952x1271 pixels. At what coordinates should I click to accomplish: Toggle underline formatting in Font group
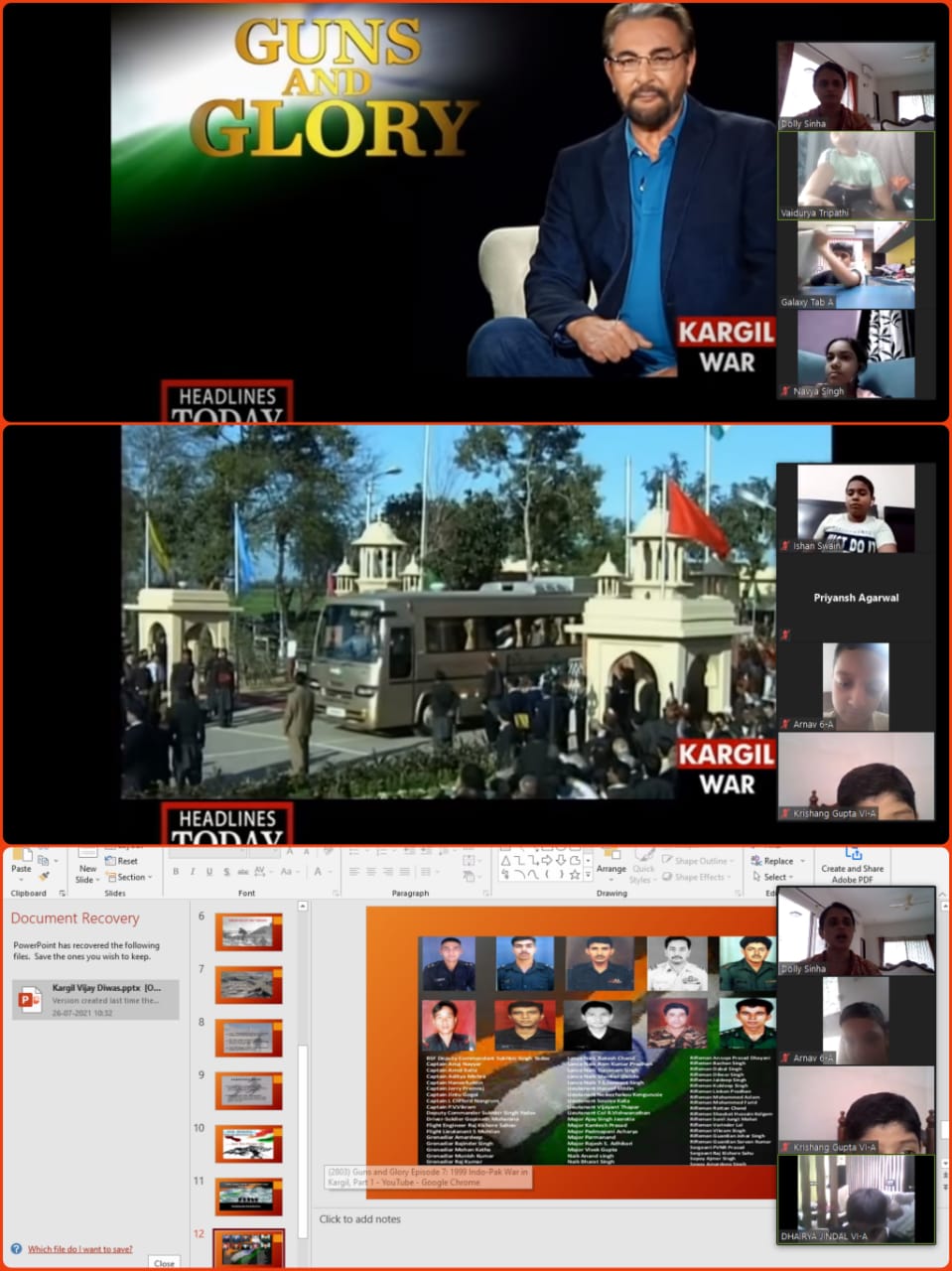(x=208, y=872)
